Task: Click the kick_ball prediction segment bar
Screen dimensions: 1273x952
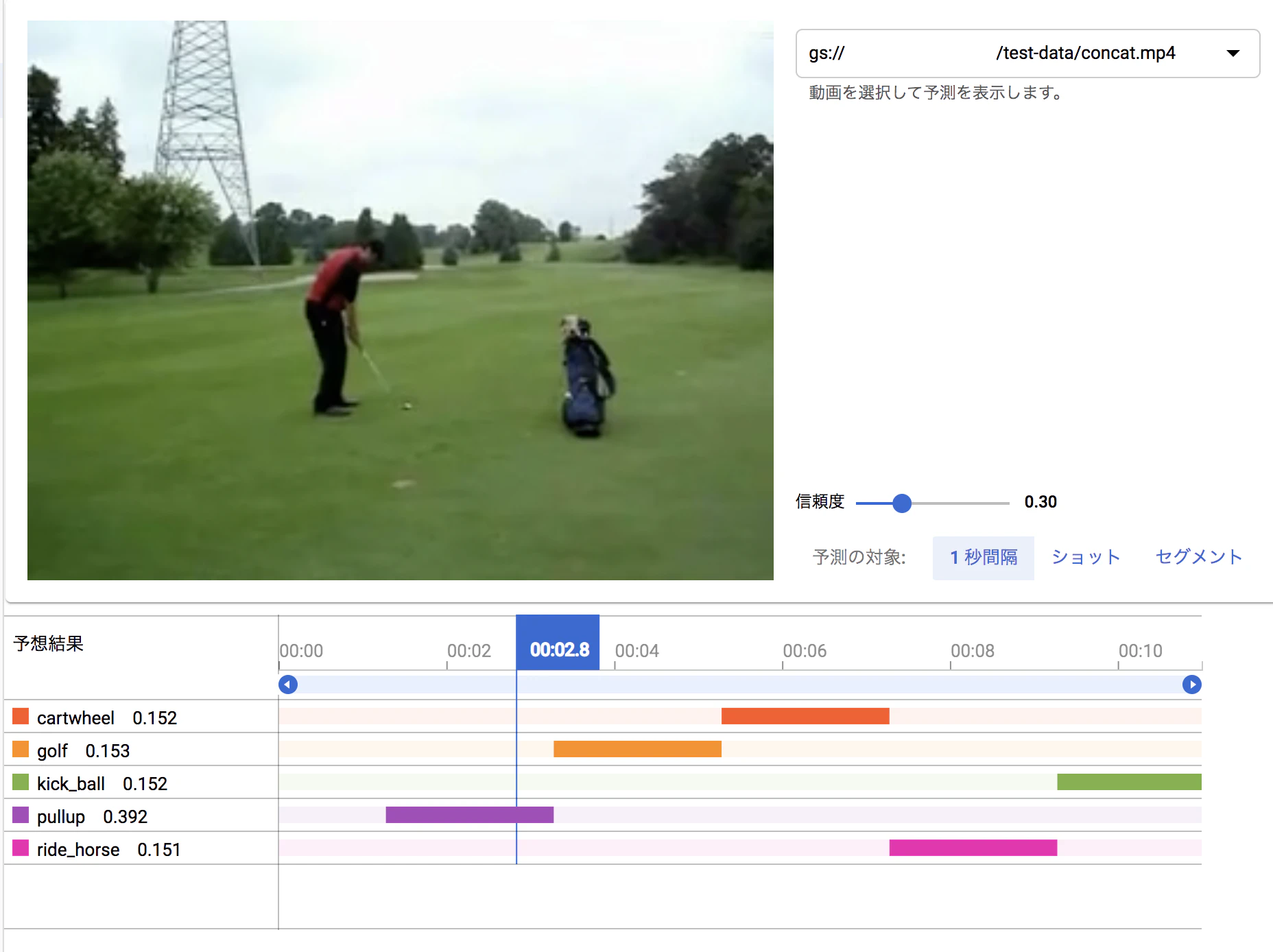Action: click(x=1129, y=782)
